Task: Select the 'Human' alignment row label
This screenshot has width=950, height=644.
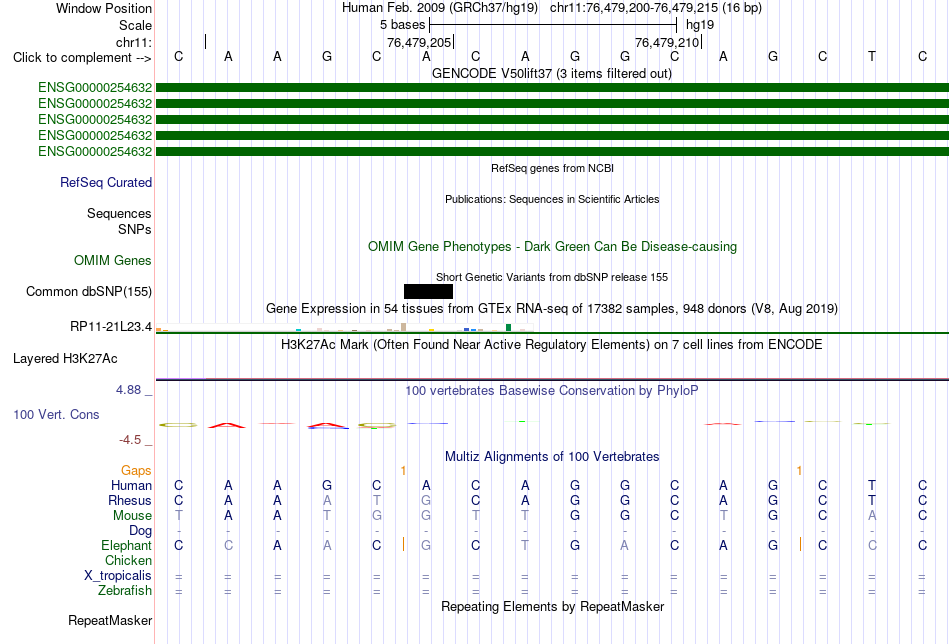Action: click(x=131, y=485)
